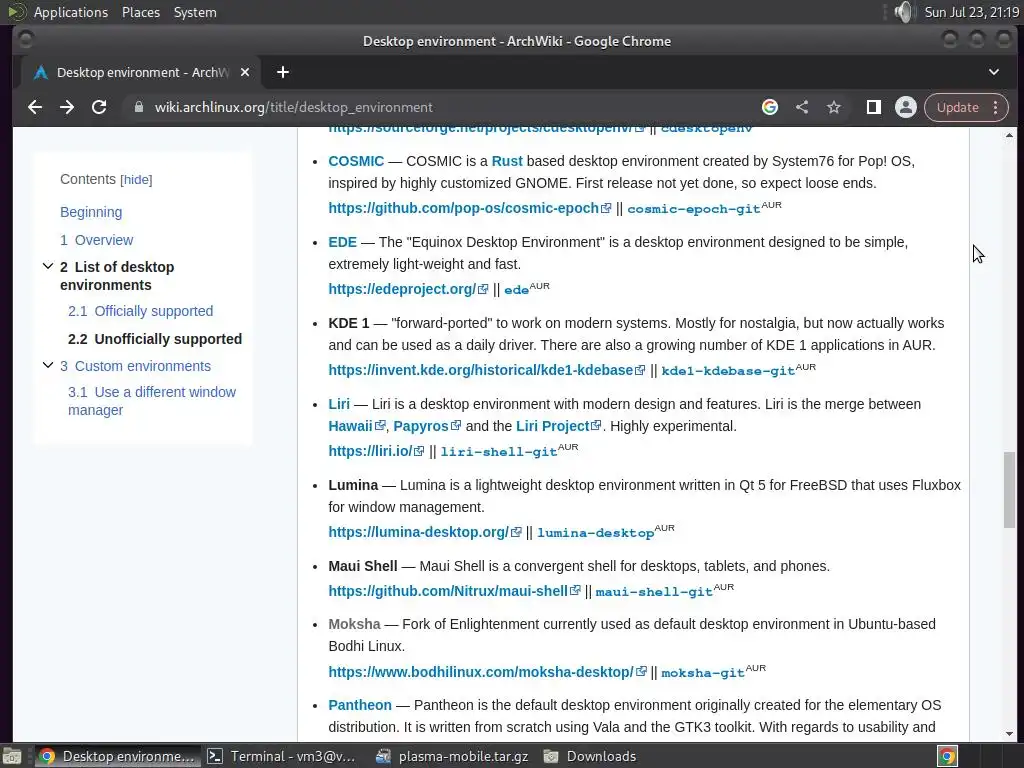Hide the Contents sidebar

(x=136, y=180)
